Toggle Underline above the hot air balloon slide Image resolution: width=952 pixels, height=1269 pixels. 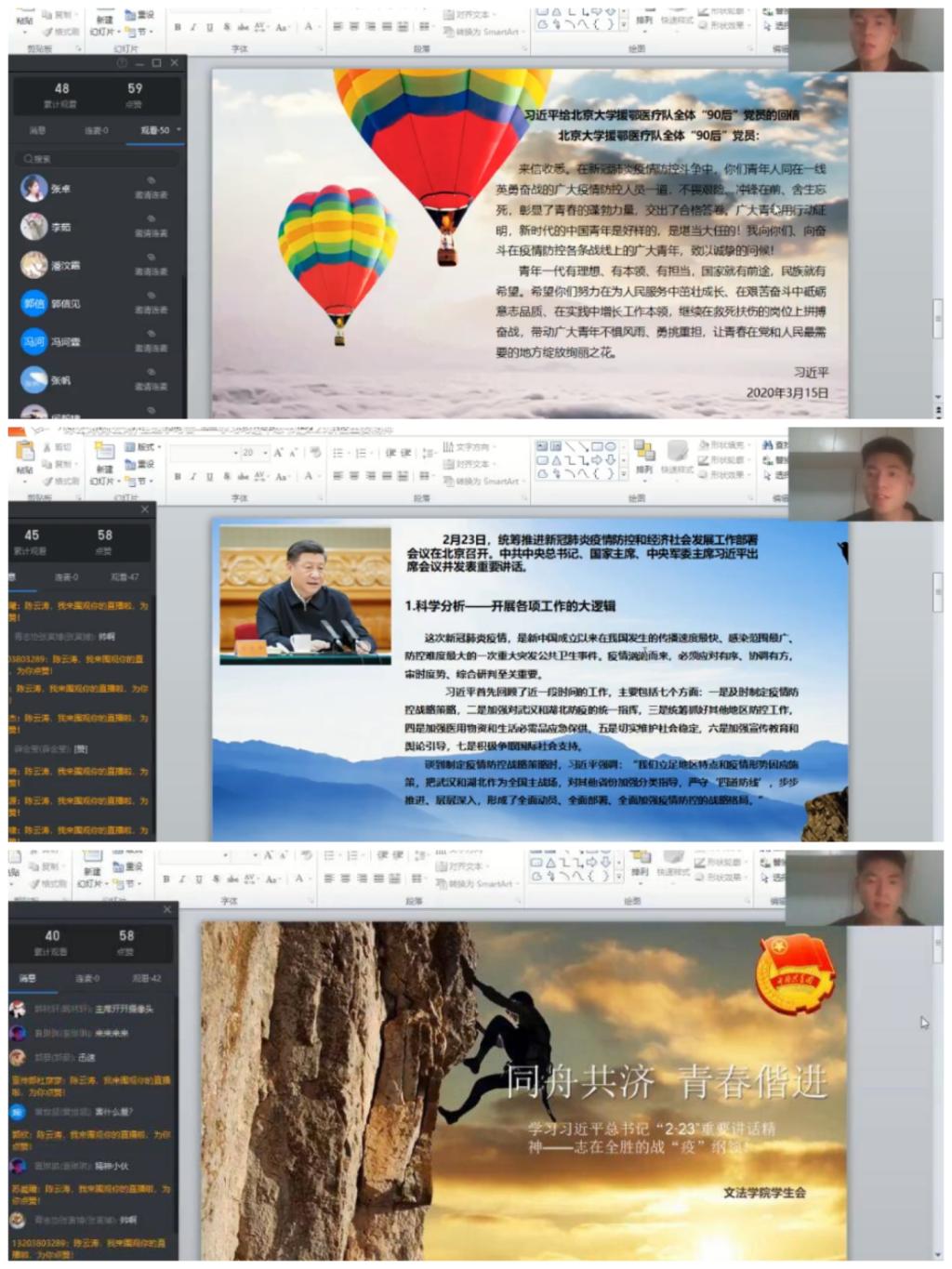[x=209, y=28]
